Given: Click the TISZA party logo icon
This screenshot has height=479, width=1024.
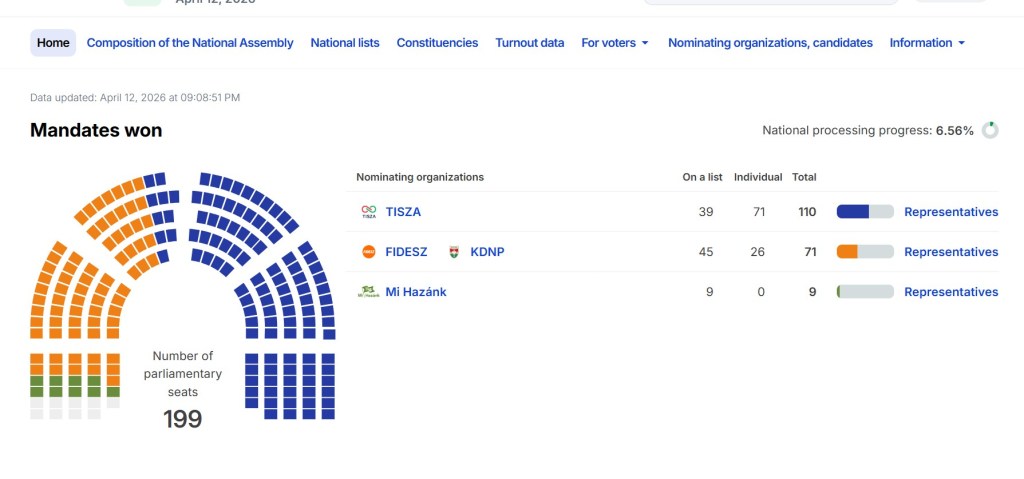Looking at the screenshot, I should [368, 212].
